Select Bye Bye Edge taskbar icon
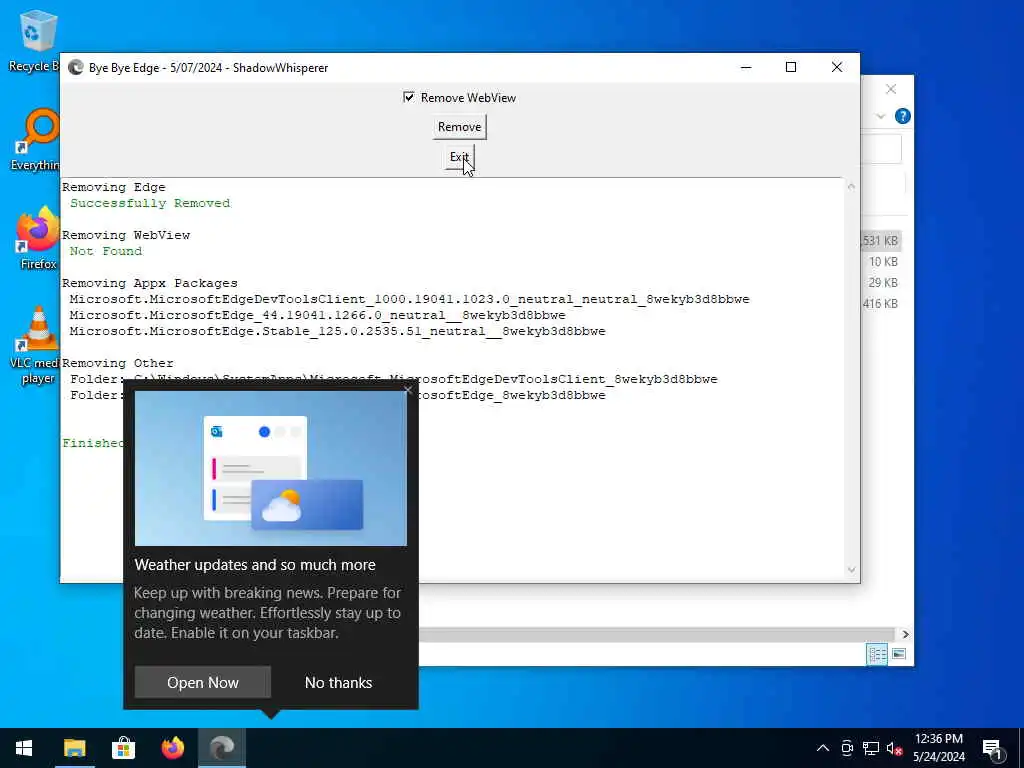The width and height of the screenshot is (1024, 768). point(222,748)
